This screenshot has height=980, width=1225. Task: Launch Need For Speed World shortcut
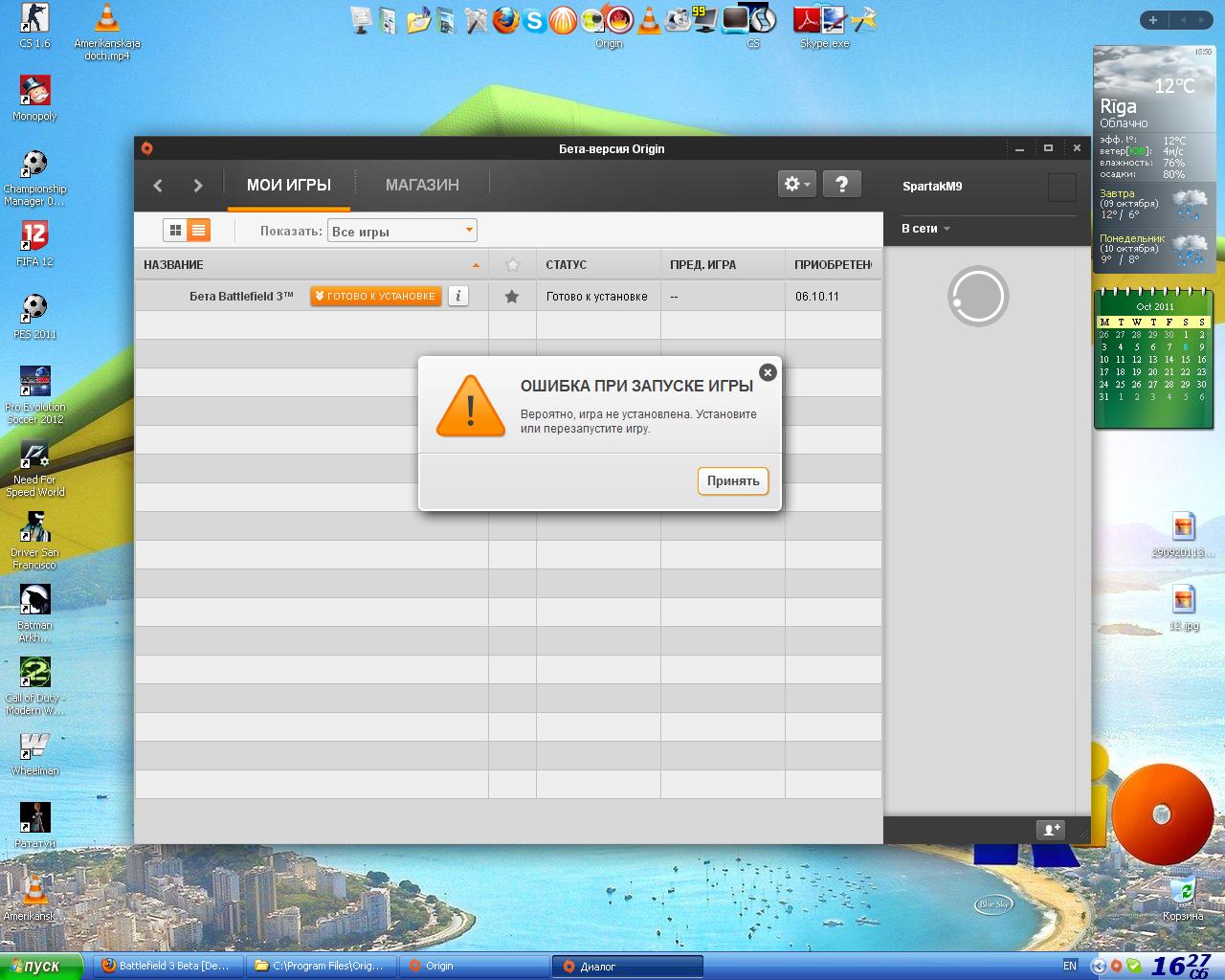coord(34,469)
